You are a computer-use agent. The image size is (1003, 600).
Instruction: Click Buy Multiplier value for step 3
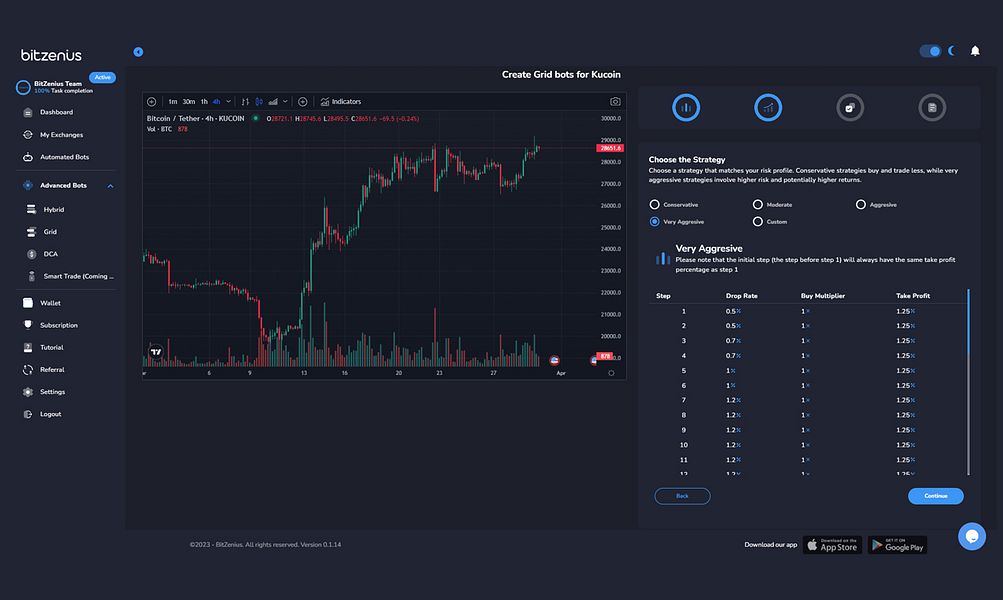[x=805, y=341]
